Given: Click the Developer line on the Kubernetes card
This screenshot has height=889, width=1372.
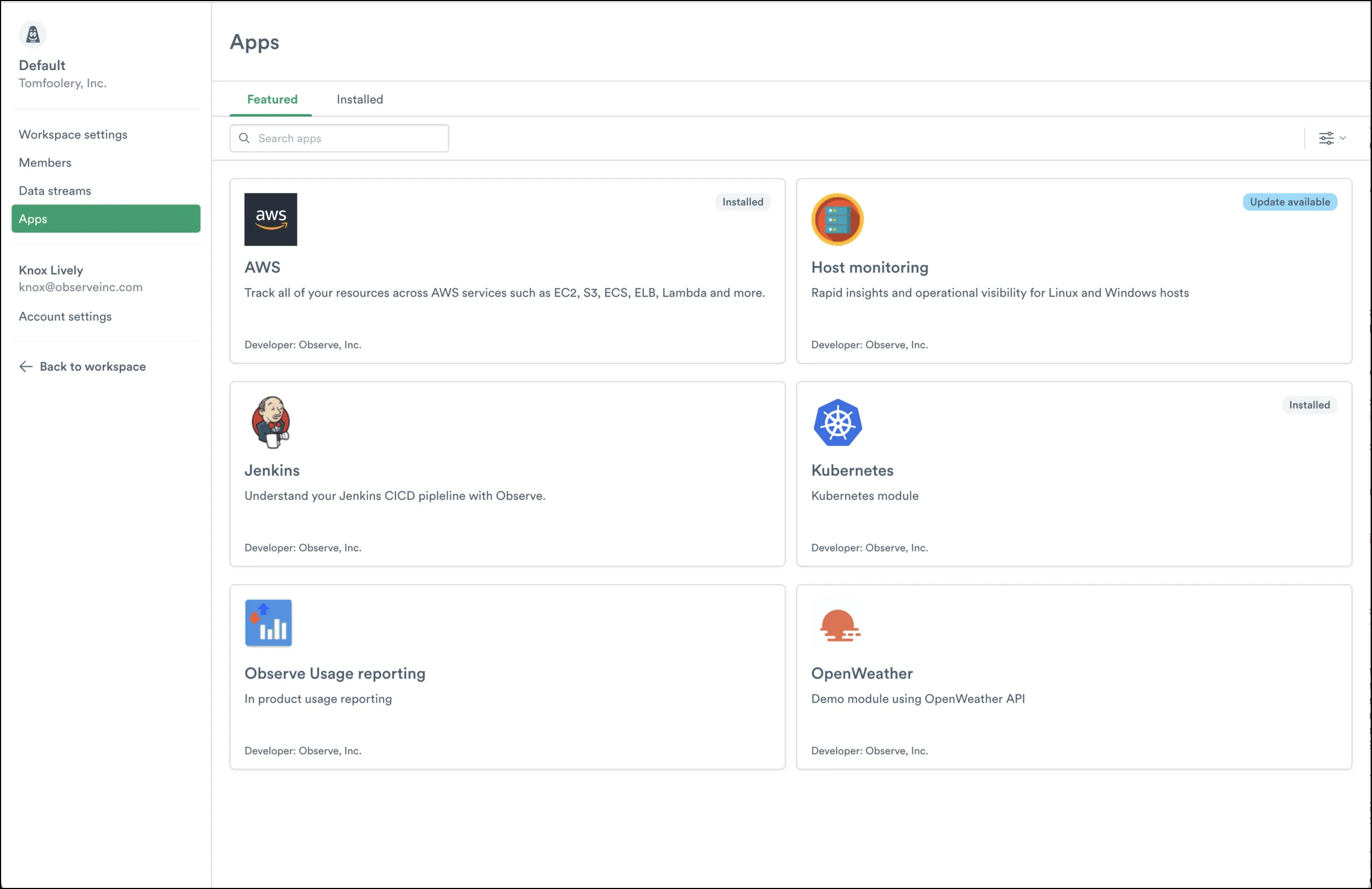Looking at the screenshot, I should (x=870, y=548).
